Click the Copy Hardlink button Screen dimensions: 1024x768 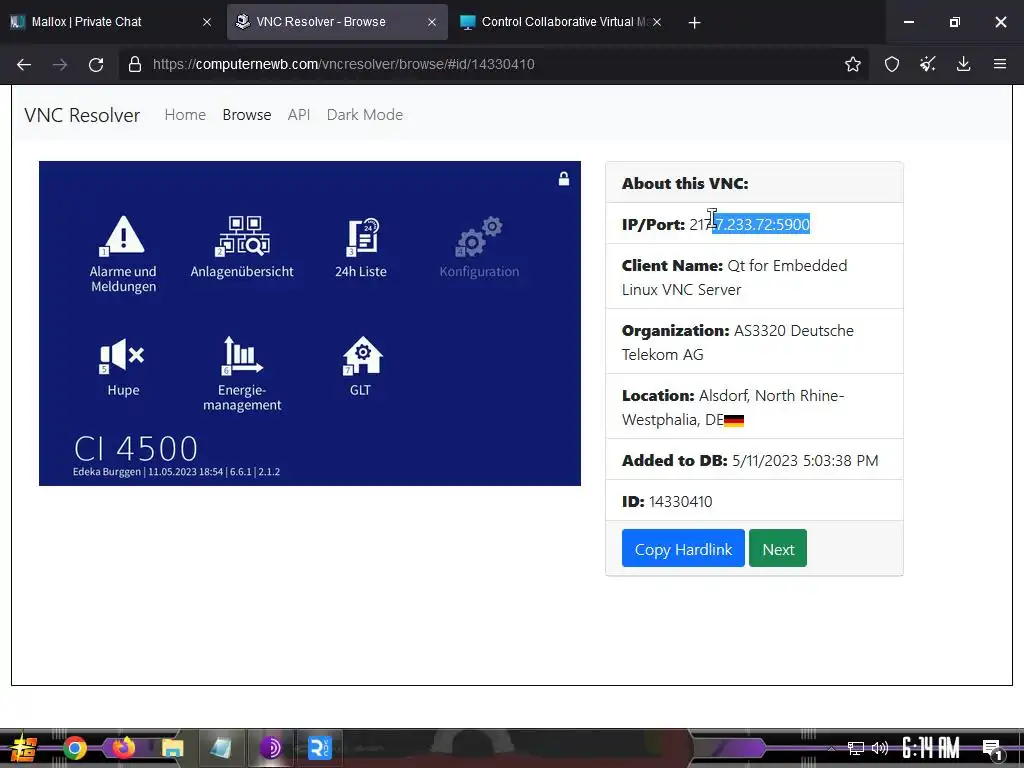683,549
